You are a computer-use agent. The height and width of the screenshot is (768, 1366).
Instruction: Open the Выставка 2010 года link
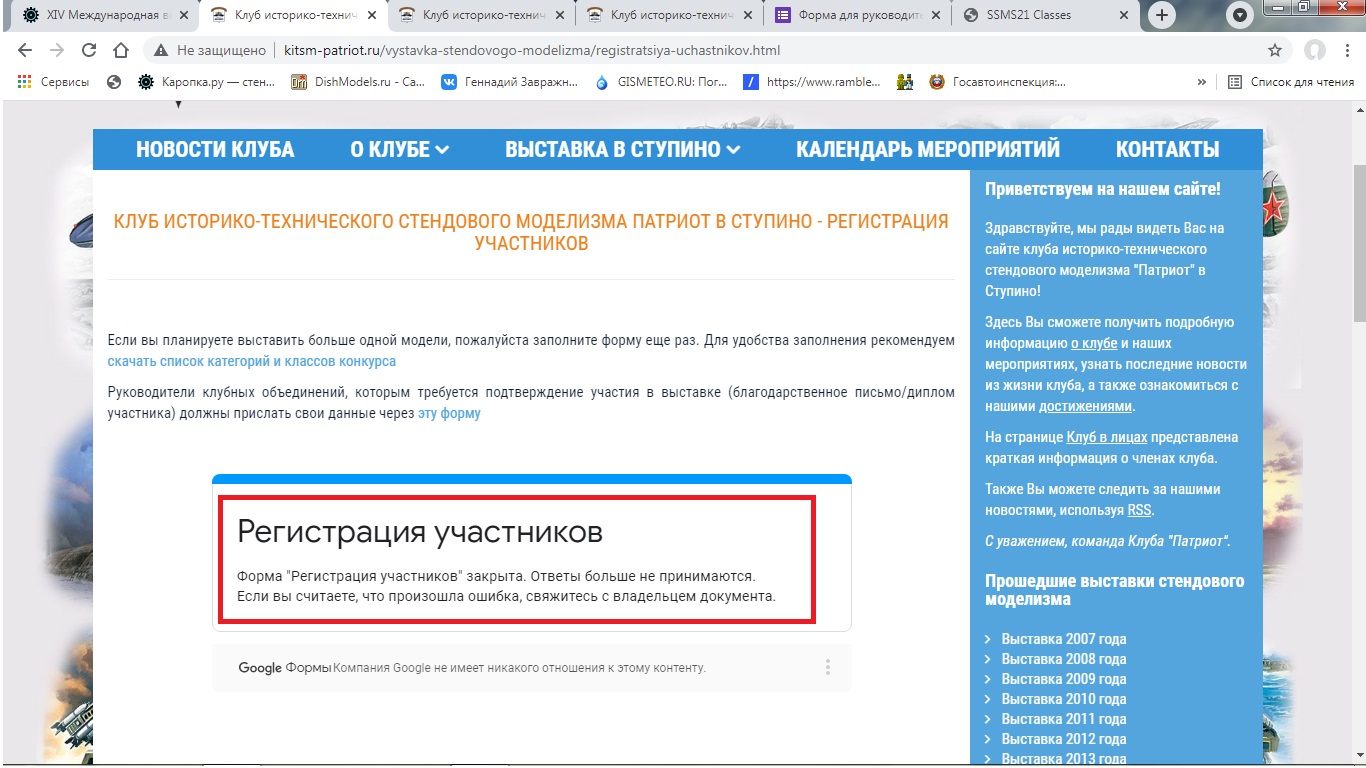pyautogui.click(x=1063, y=699)
